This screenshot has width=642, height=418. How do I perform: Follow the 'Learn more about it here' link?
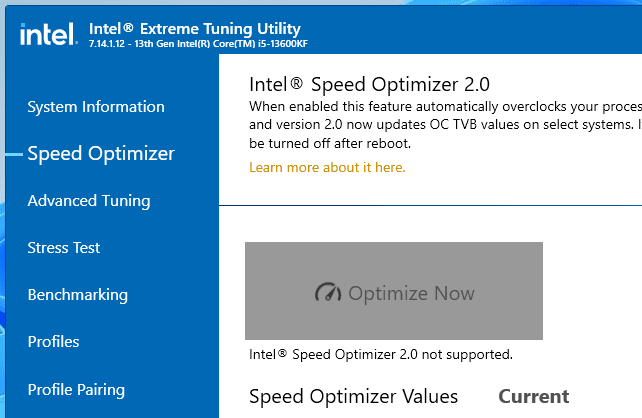[x=327, y=167]
